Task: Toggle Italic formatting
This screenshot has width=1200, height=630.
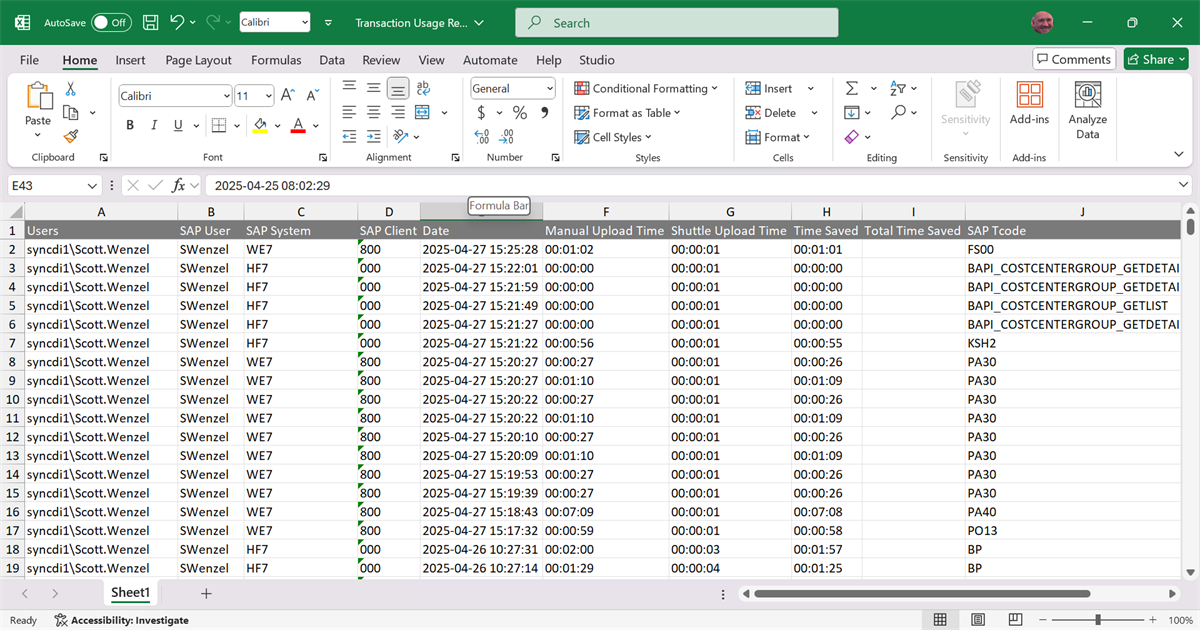Action: [155, 126]
